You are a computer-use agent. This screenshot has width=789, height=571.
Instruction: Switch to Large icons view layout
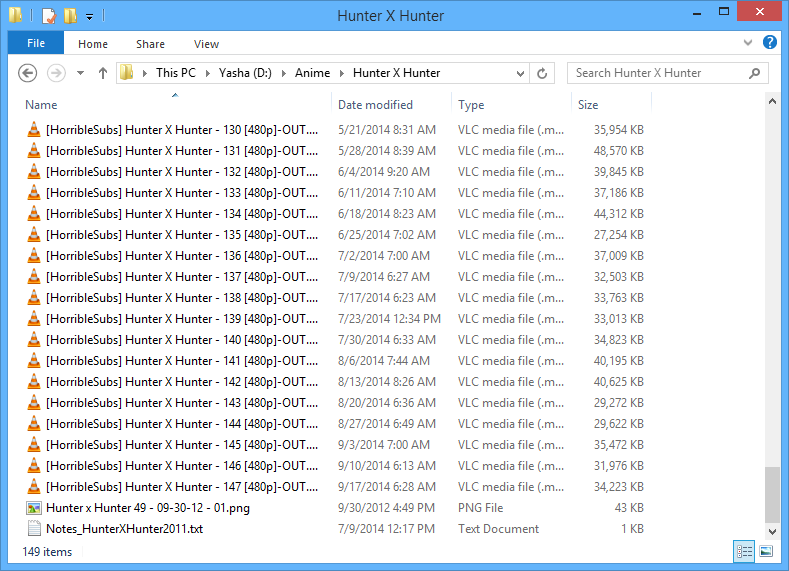coord(766,551)
